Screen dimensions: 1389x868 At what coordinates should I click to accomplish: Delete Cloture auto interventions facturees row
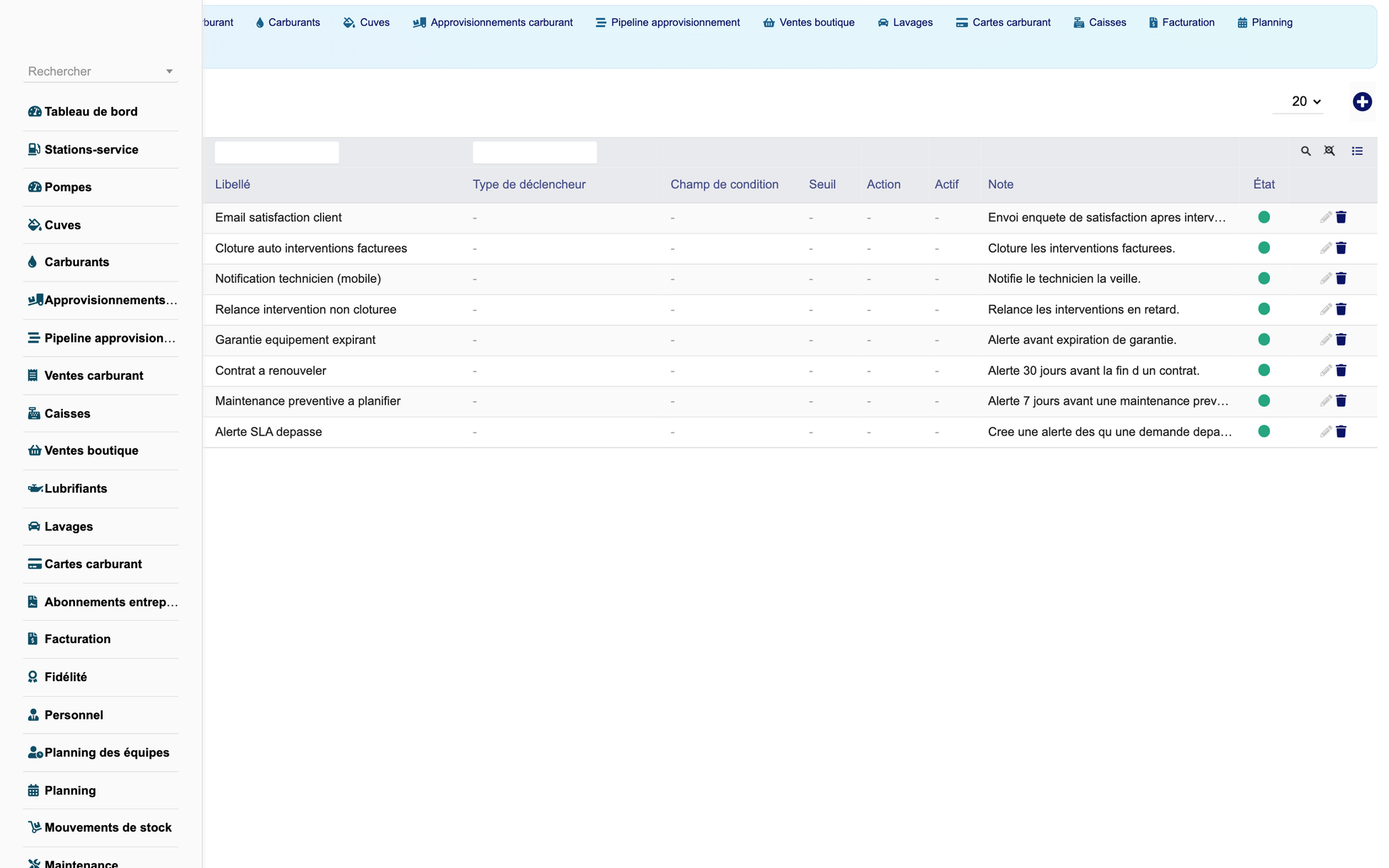click(1341, 248)
